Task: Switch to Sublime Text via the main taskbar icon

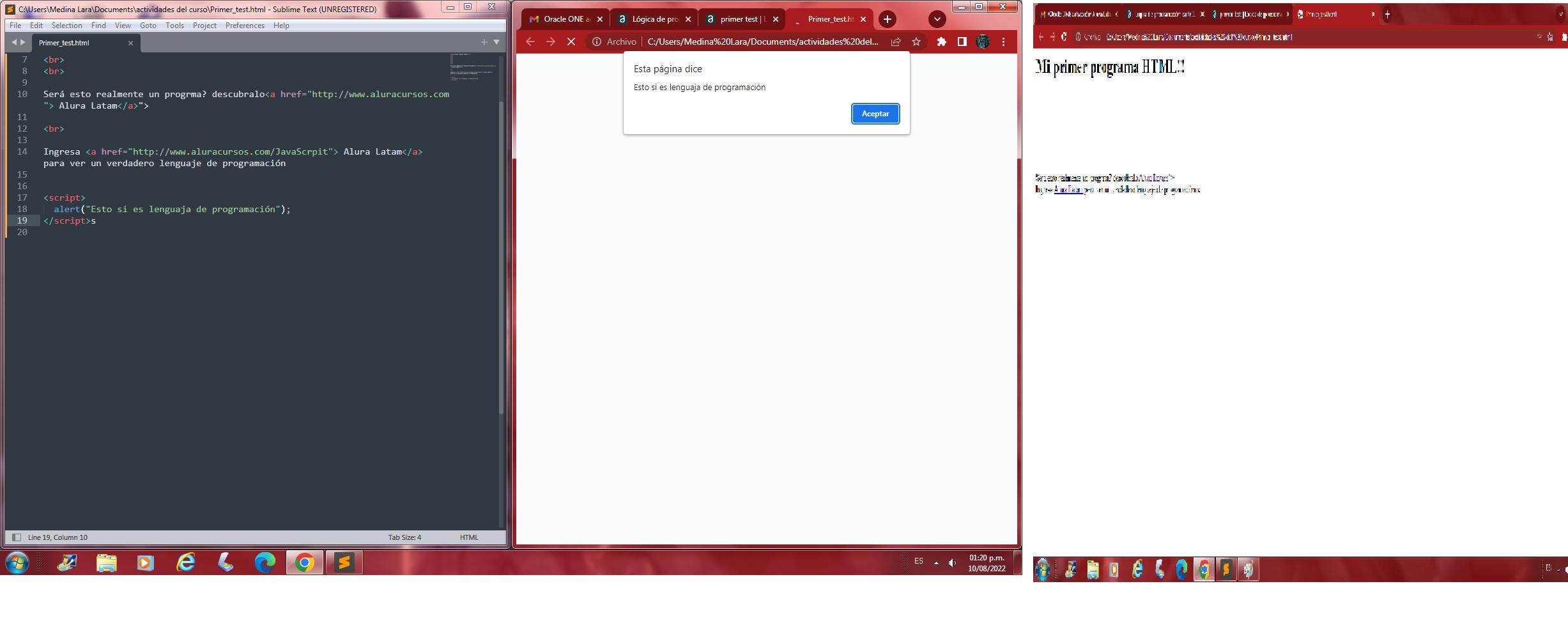Action: tap(344, 563)
